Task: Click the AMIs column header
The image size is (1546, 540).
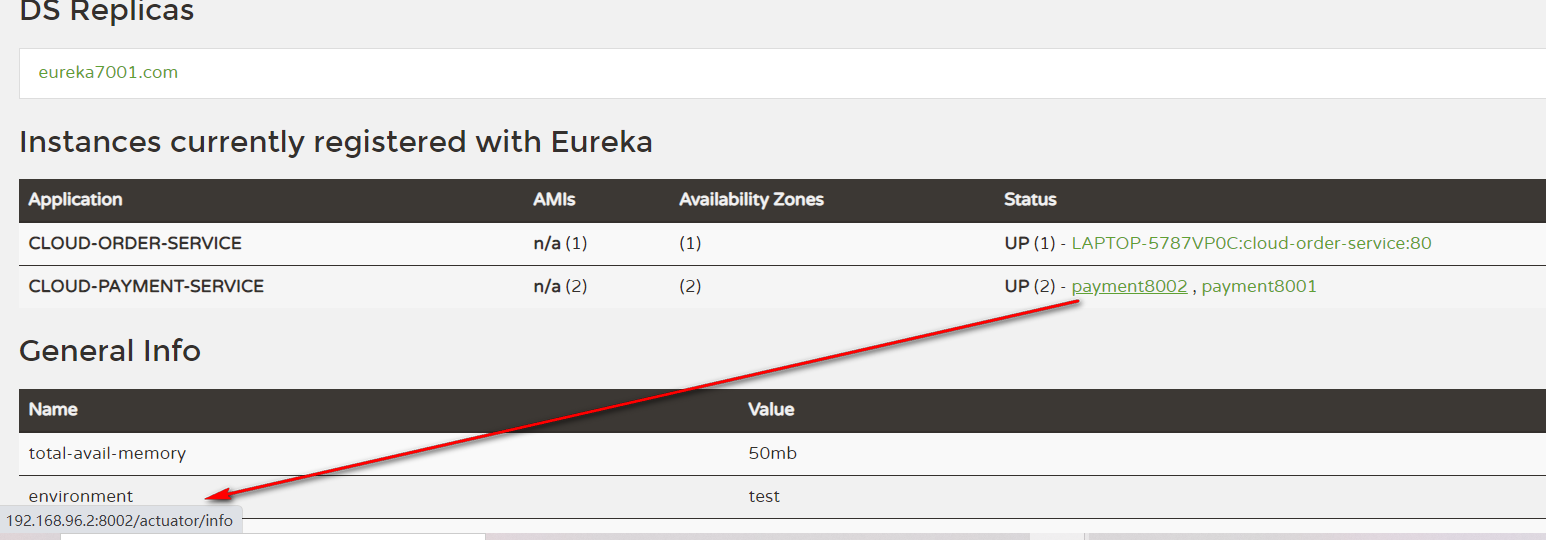Action: point(554,200)
